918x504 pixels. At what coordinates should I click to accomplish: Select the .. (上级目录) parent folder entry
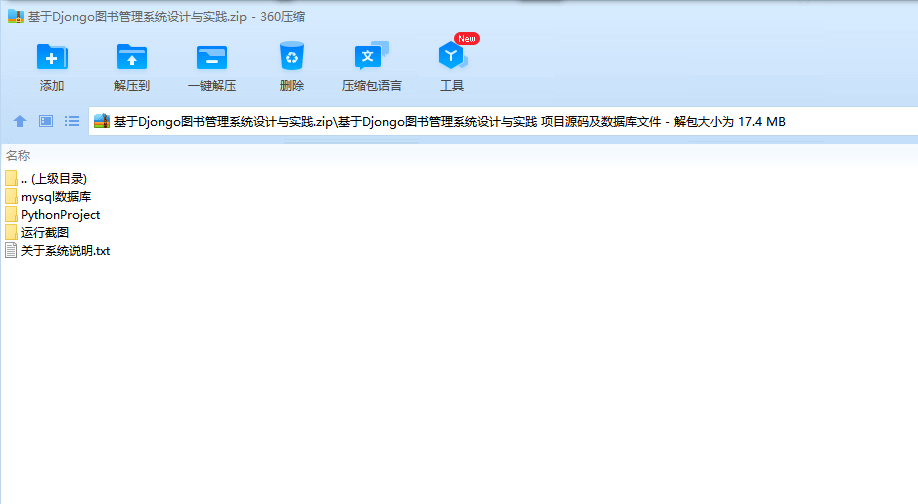(46, 179)
